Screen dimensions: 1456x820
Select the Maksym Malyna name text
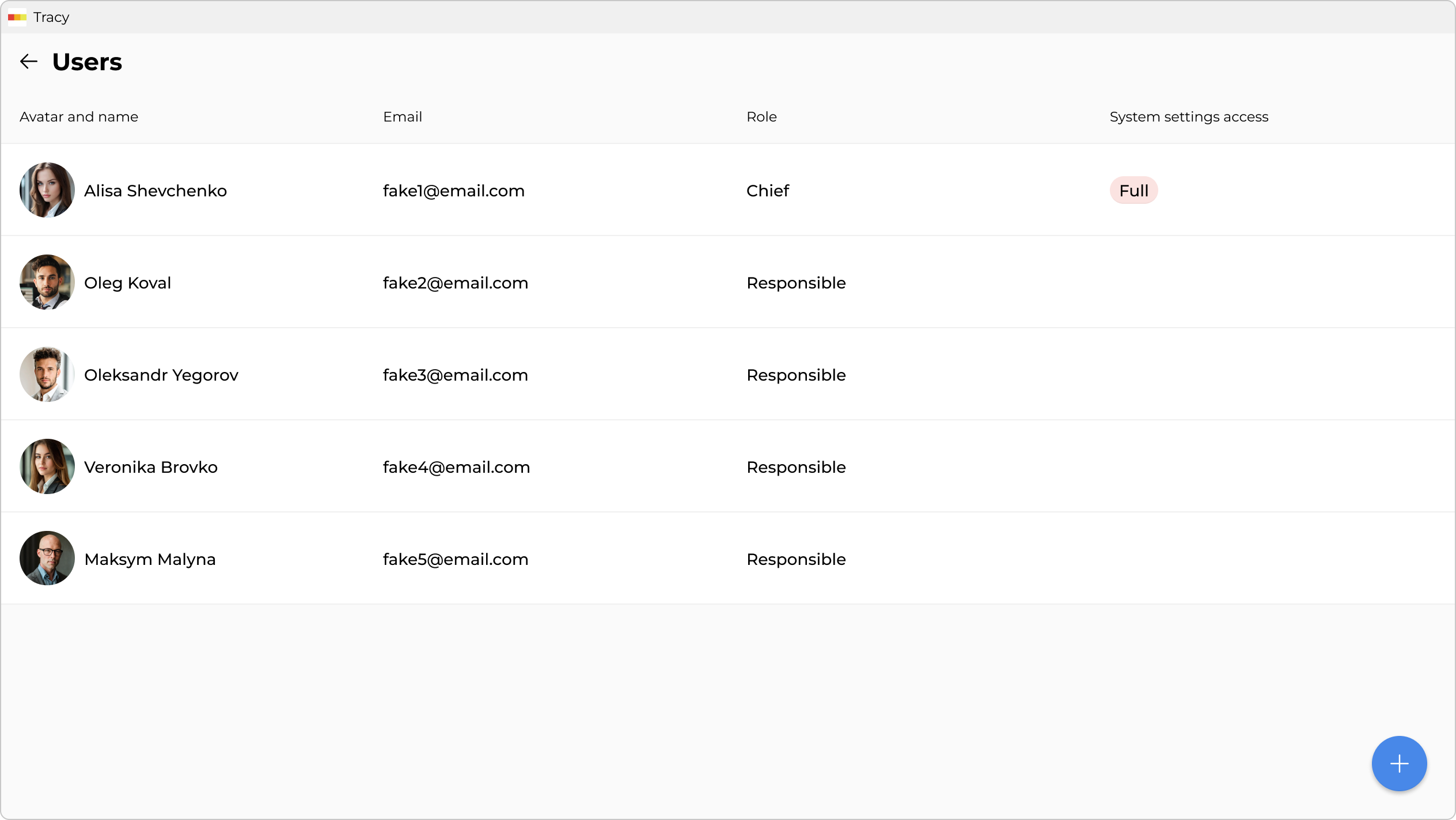[x=150, y=559]
